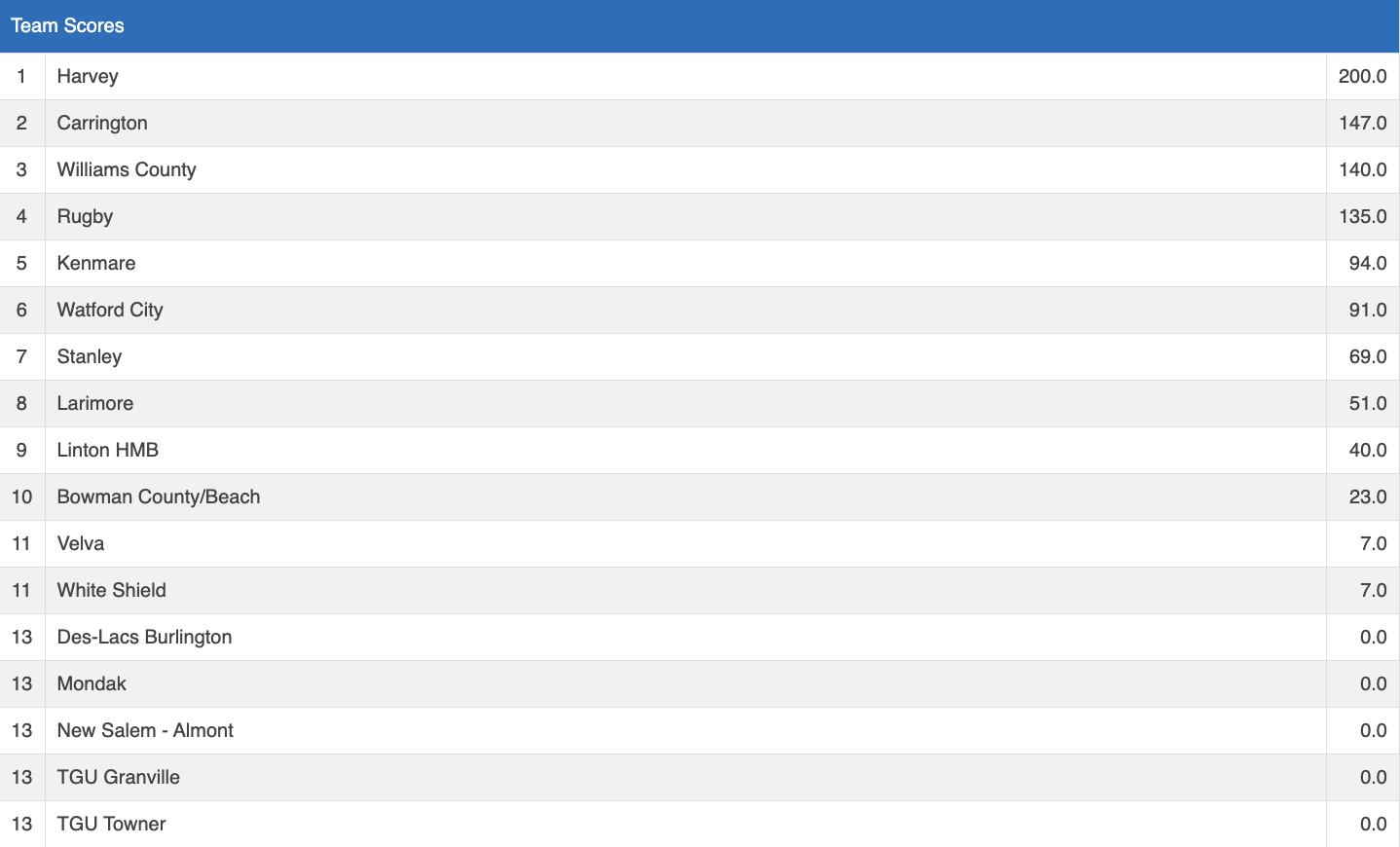Click Harvey's 200.0 score cell

[x=1362, y=76]
